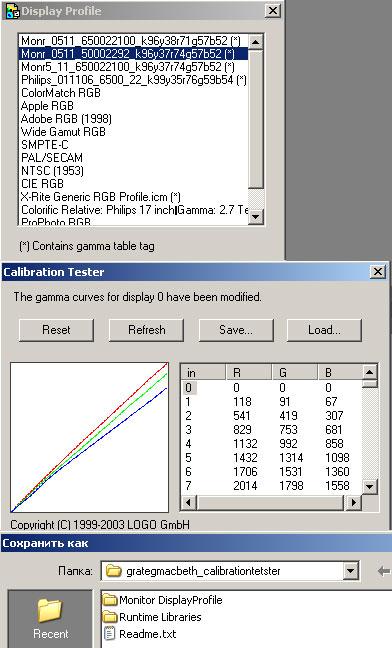Select Colorific Relative Philips 17 inch profile
Screen dimensions: 392x648
click(133, 210)
